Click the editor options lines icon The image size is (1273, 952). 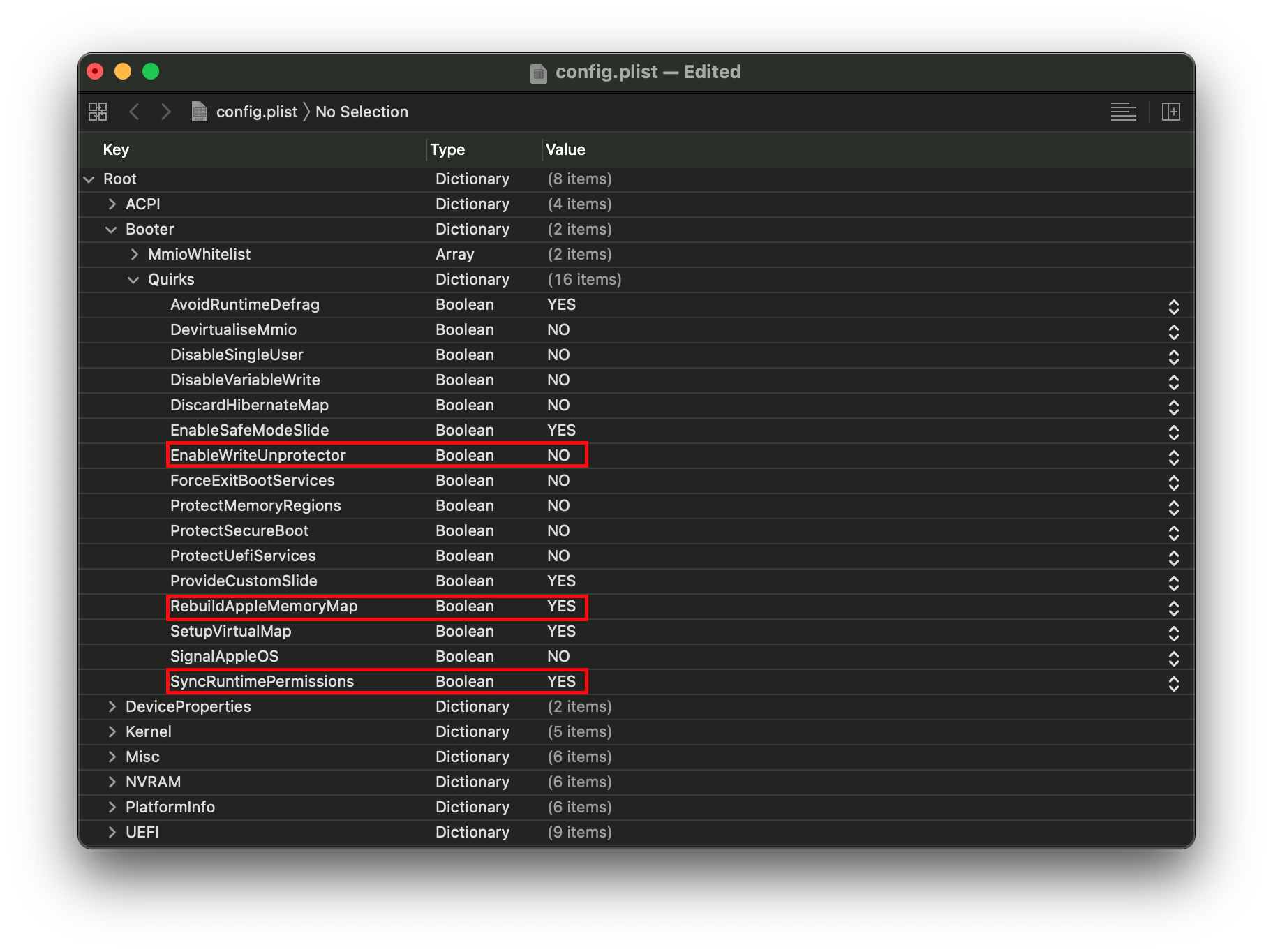point(1123,112)
